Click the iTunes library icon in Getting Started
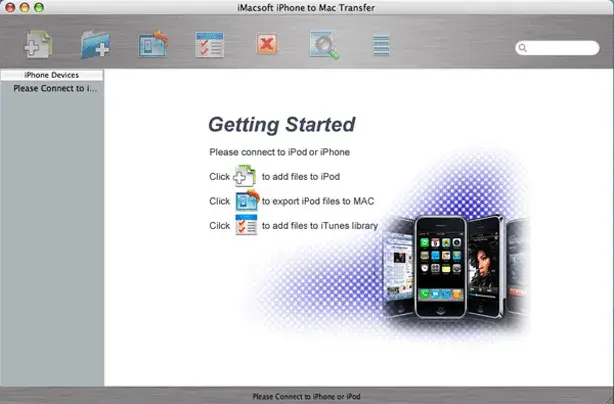 (246, 225)
